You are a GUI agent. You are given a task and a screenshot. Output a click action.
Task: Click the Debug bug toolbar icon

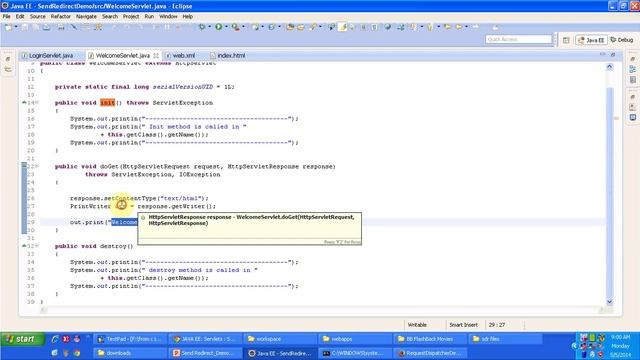tap(202, 27)
